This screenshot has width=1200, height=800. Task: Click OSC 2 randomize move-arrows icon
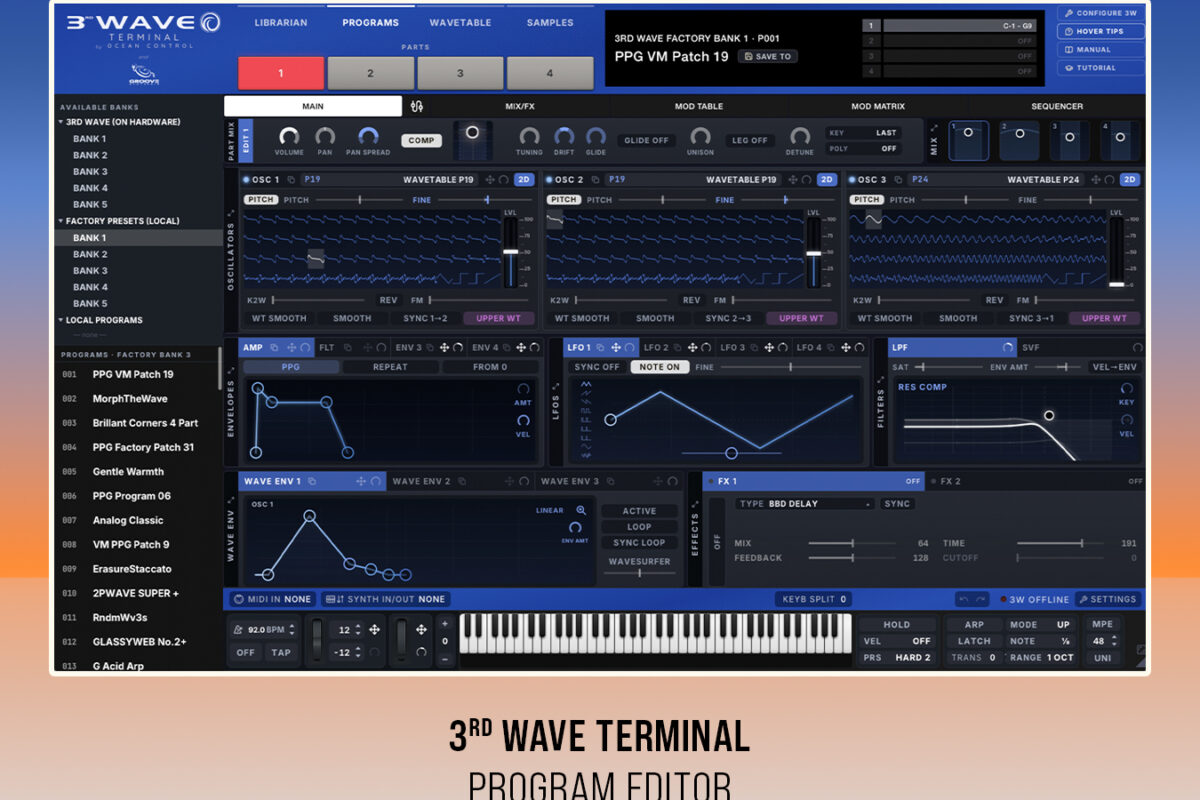click(793, 180)
